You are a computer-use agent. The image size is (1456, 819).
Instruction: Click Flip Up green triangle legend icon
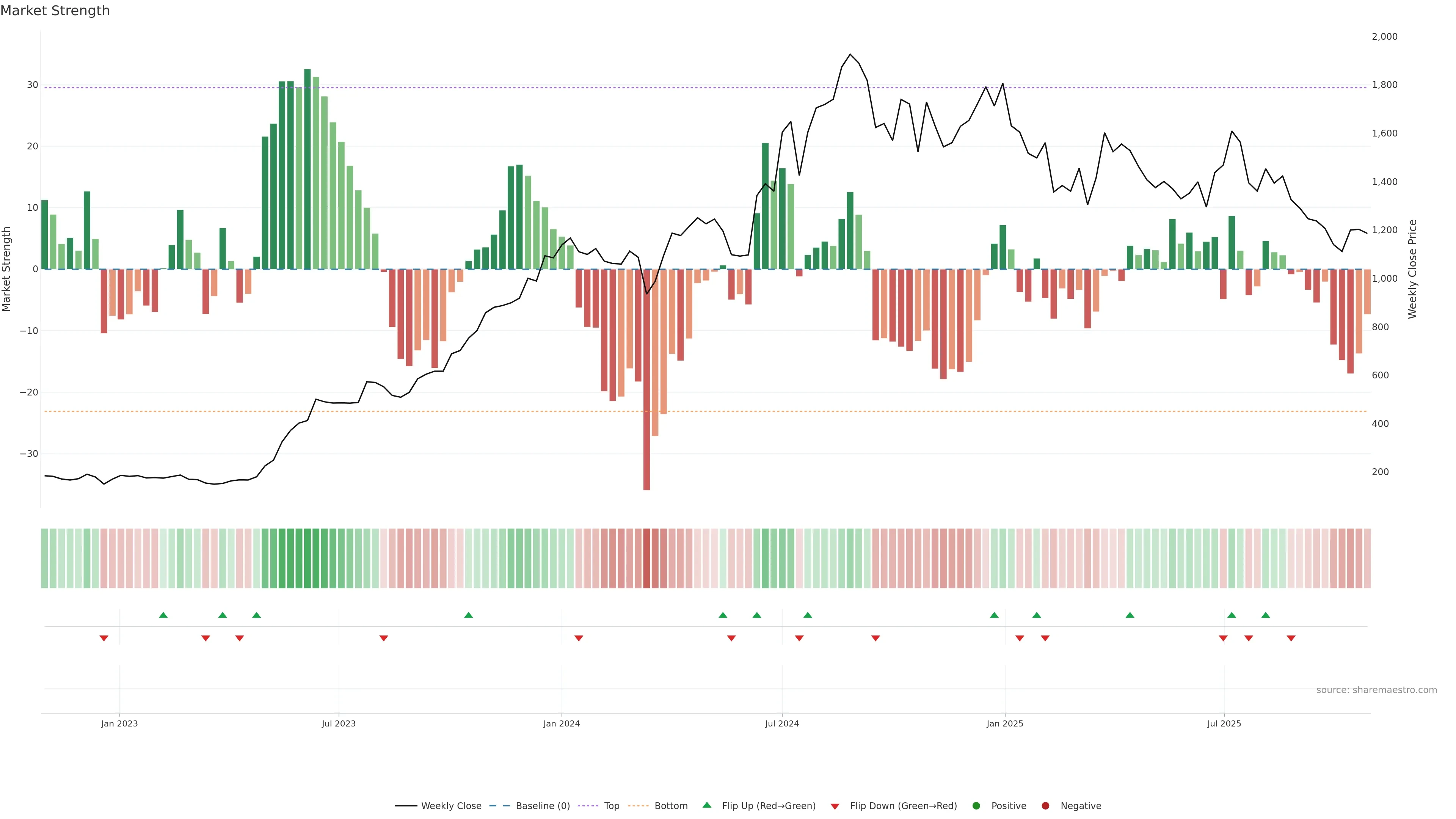pyautogui.click(x=706, y=805)
